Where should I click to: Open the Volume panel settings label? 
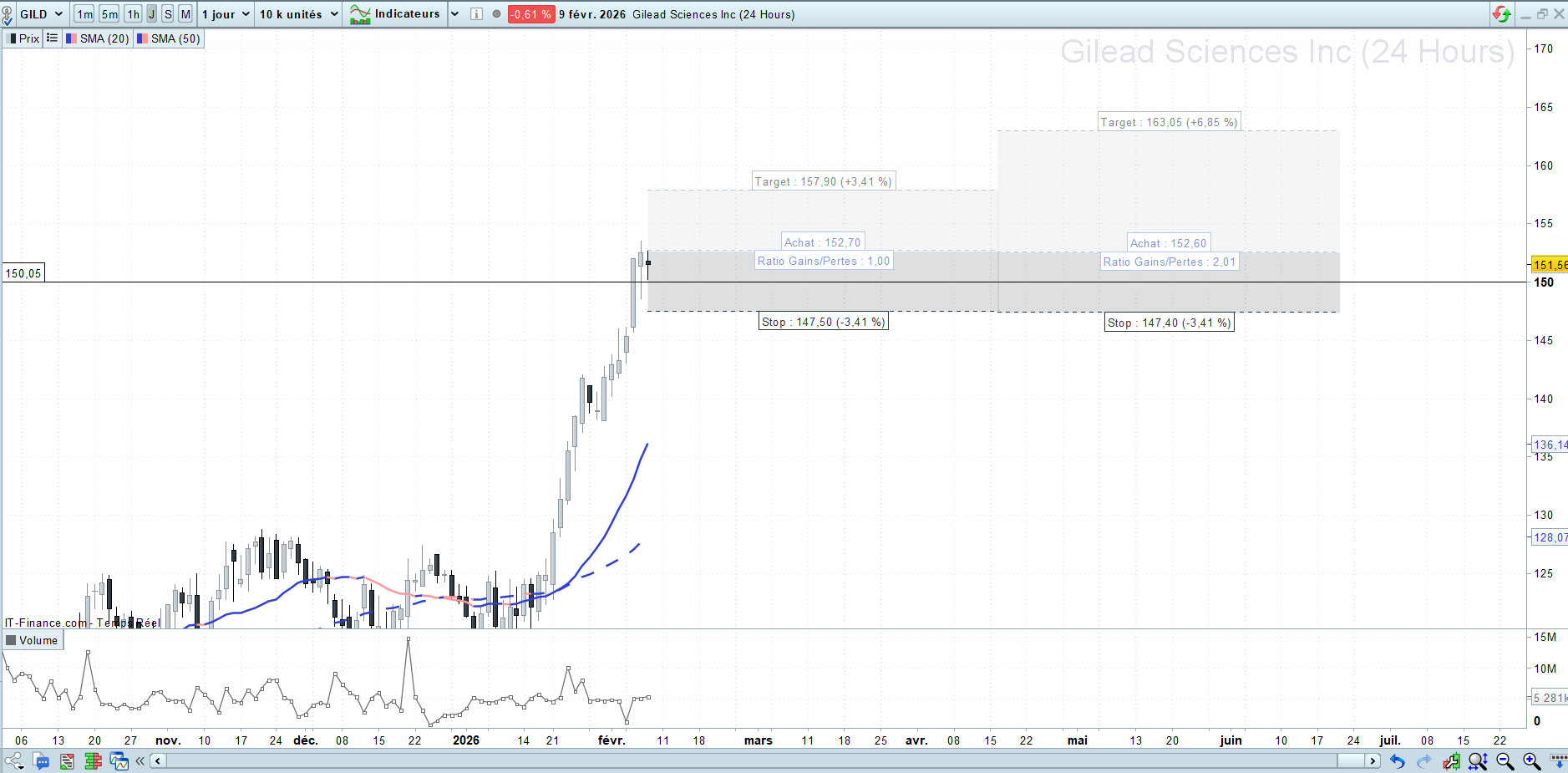click(x=33, y=640)
